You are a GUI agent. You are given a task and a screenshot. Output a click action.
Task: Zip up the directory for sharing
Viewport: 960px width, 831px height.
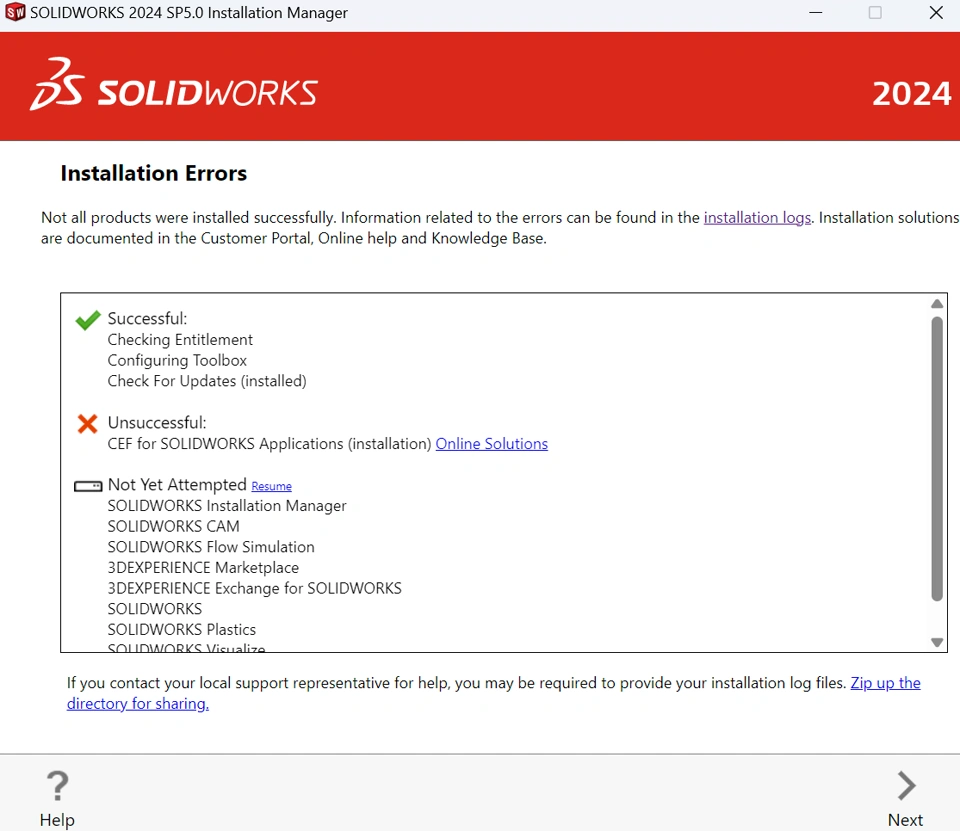click(x=493, y=693)
